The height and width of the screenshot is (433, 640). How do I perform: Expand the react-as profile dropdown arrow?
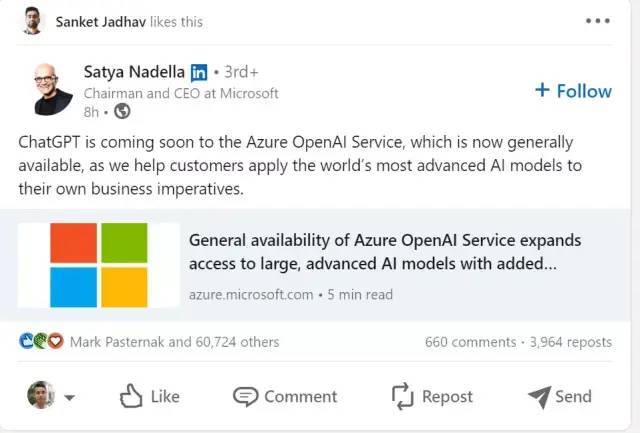point(69,397)
